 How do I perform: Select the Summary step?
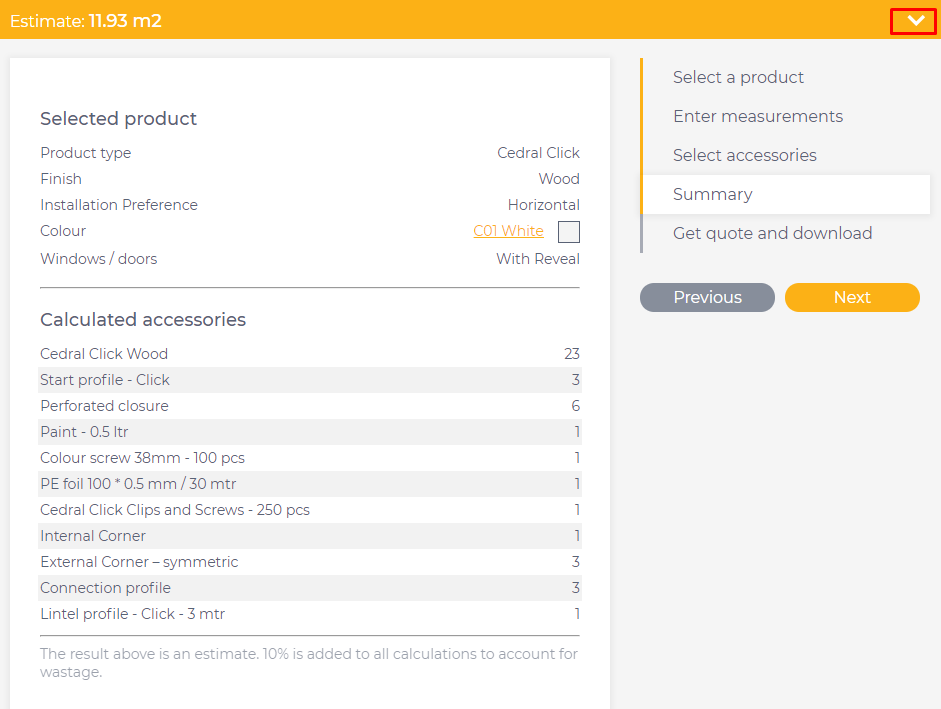click(712, 194)
